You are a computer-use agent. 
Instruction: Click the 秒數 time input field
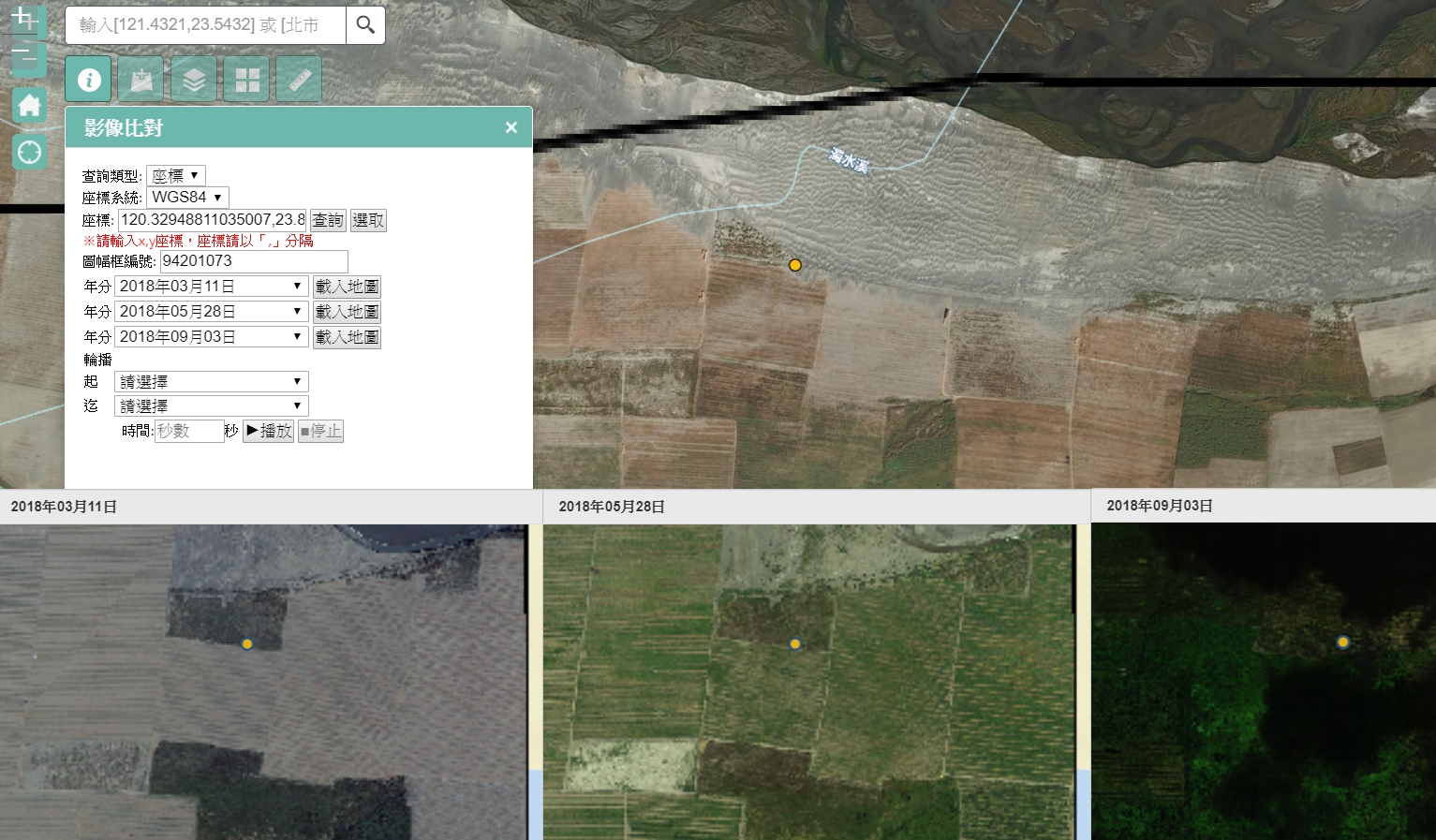tap(187, 431)
